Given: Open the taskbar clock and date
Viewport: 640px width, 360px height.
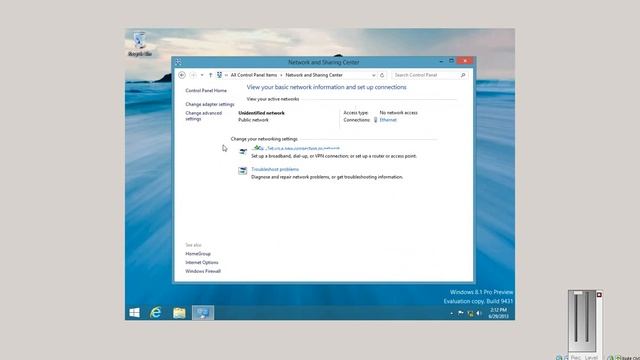Looking at the screenshot, I should click(x=498, y=313).
